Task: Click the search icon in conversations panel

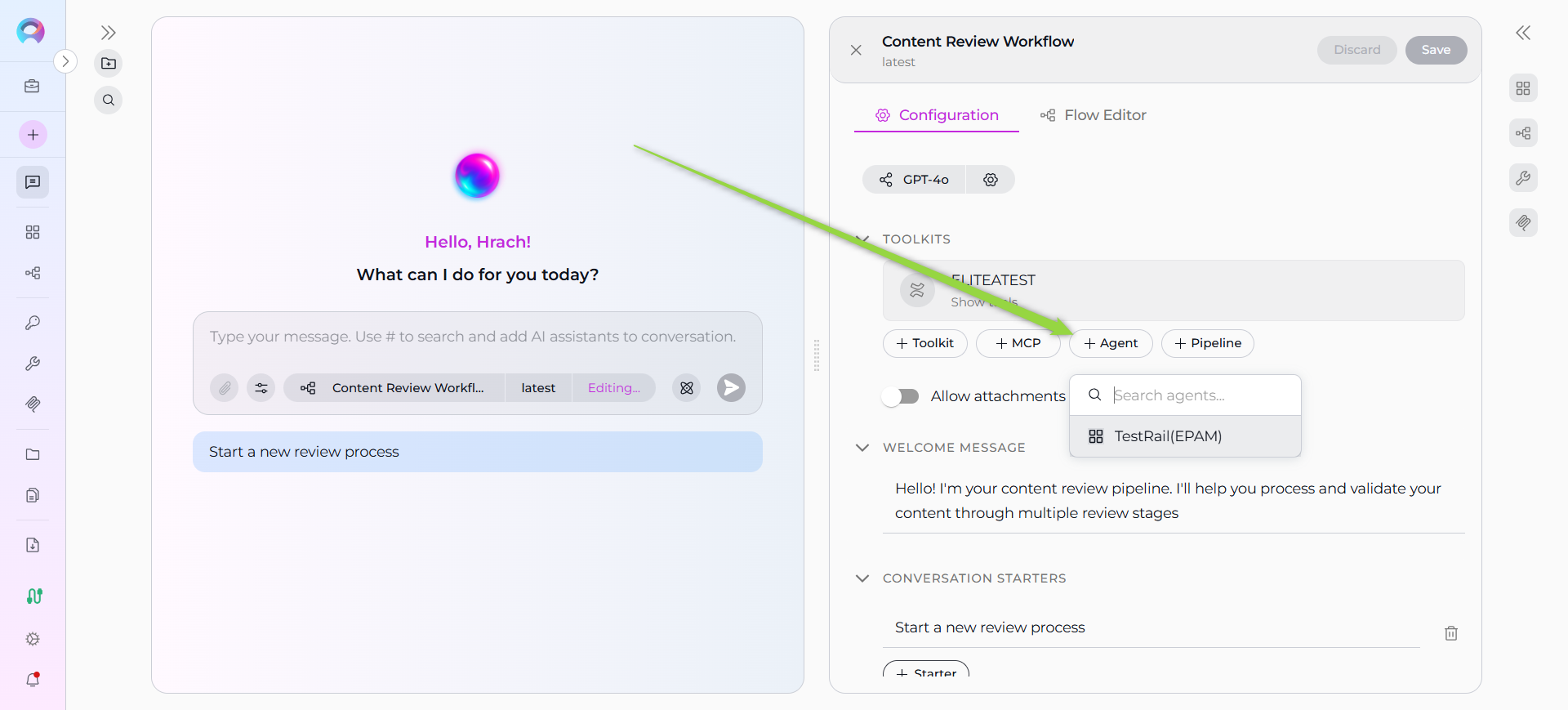Action: click(109, 100)
